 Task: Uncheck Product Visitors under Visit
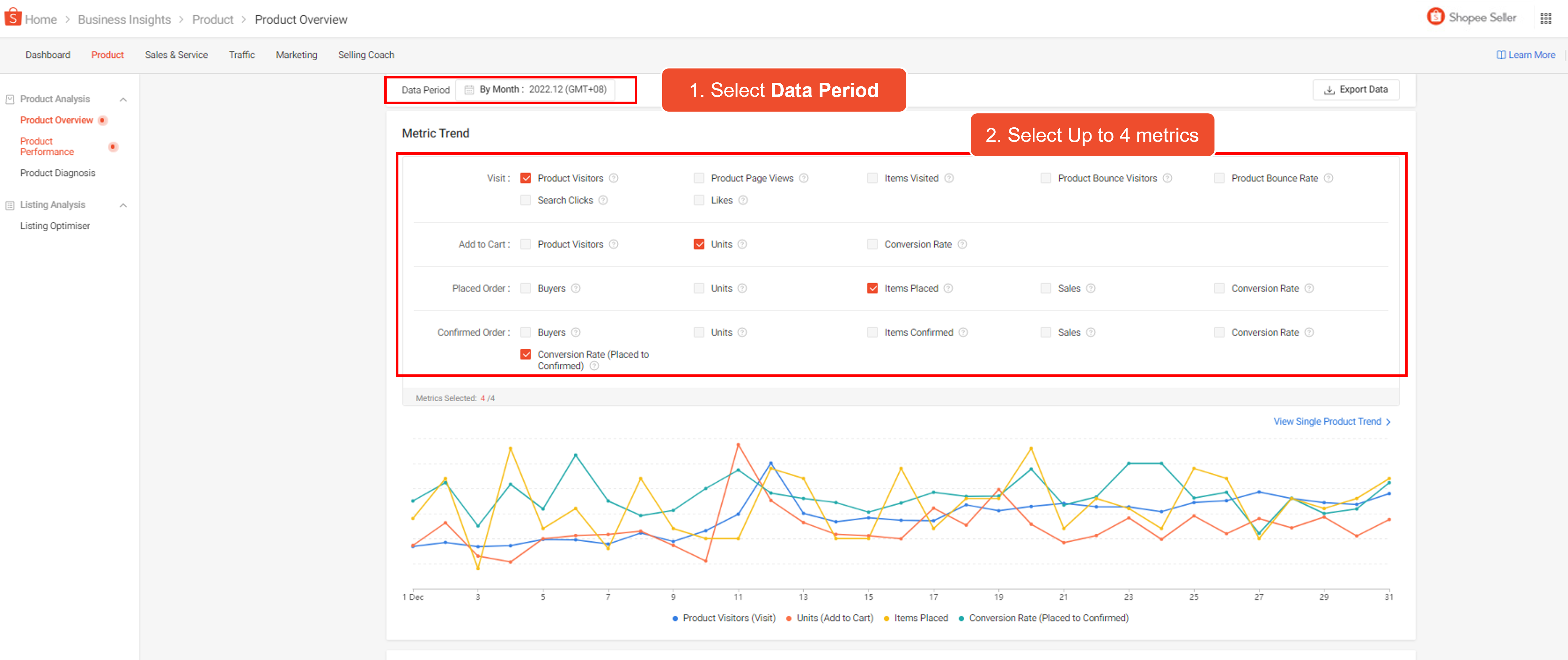pyautogui.click(x=525, y=178)
